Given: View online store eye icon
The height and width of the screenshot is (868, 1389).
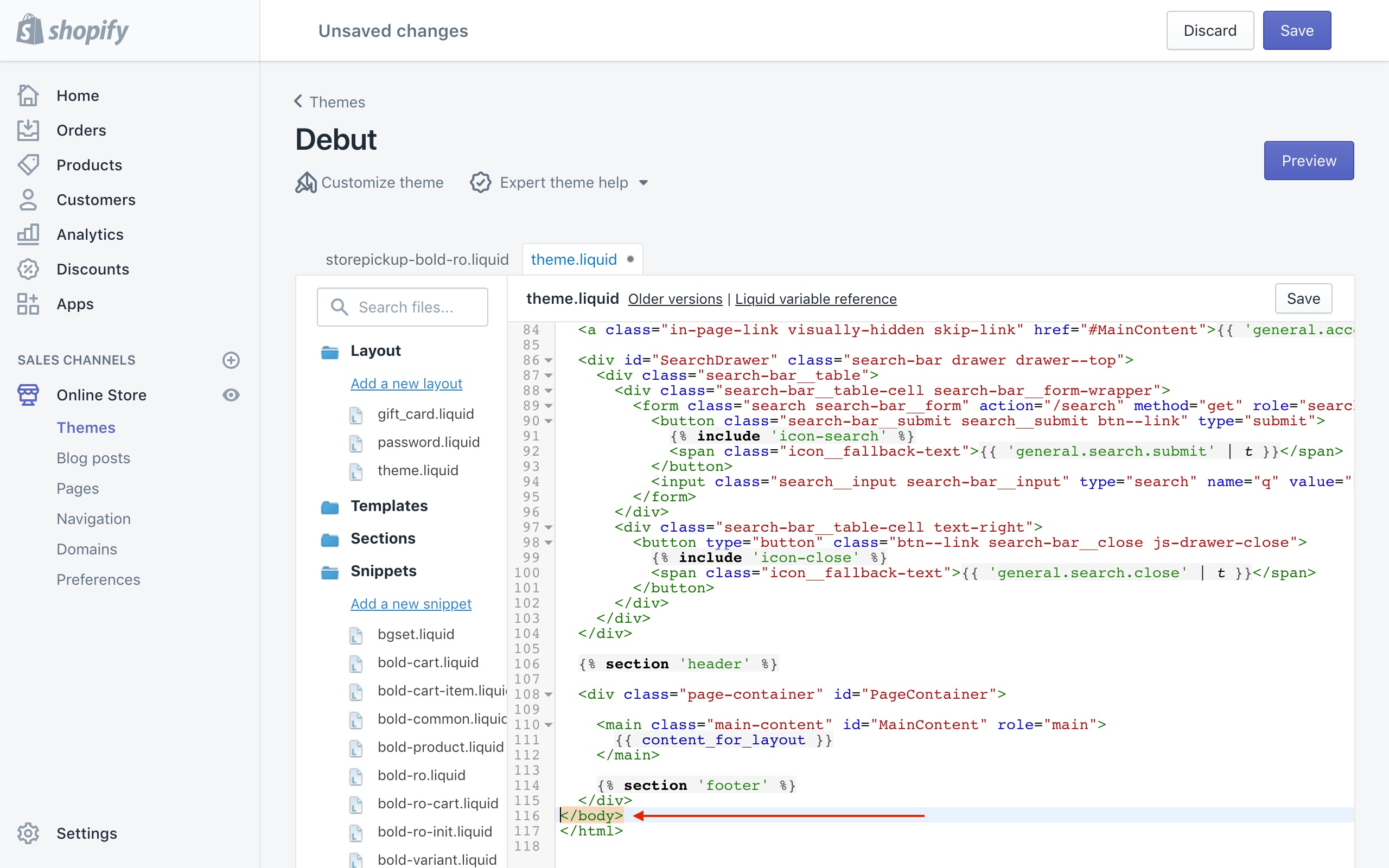Looking at the screenshot, I should click(x=231, y=395).
